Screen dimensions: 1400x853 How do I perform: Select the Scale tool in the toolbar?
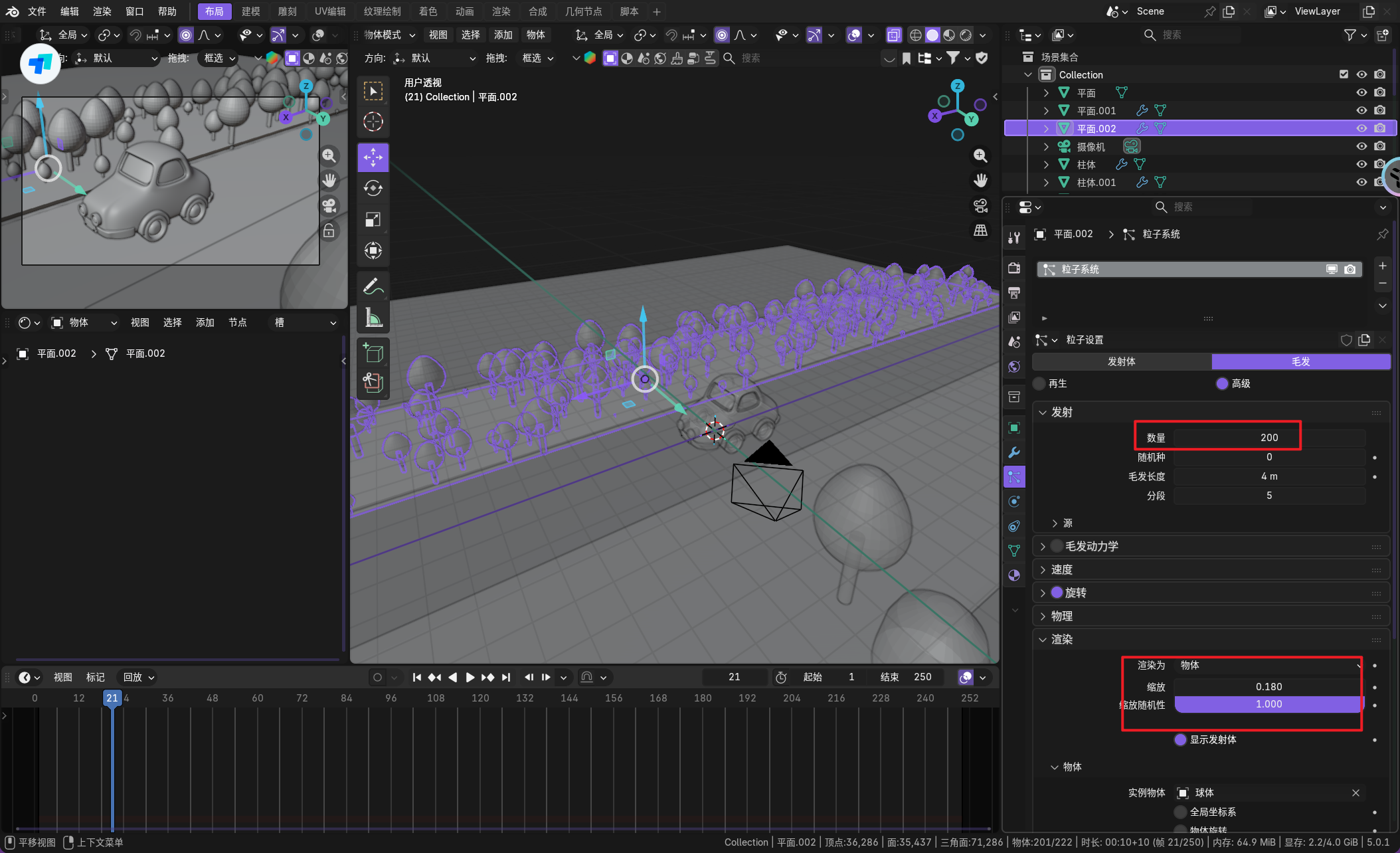coord(373,220)
